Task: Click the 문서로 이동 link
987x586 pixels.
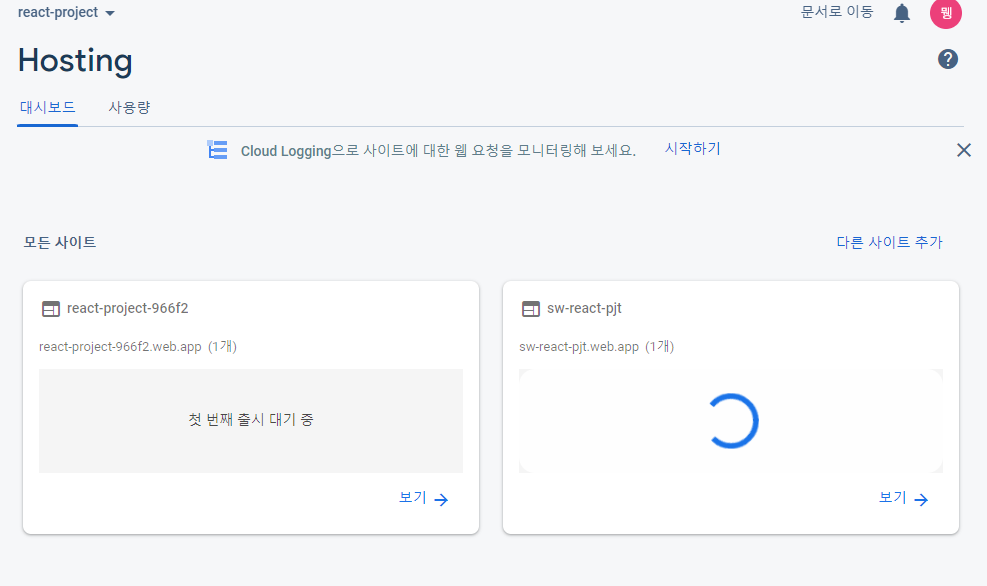Action: [837, 12]
